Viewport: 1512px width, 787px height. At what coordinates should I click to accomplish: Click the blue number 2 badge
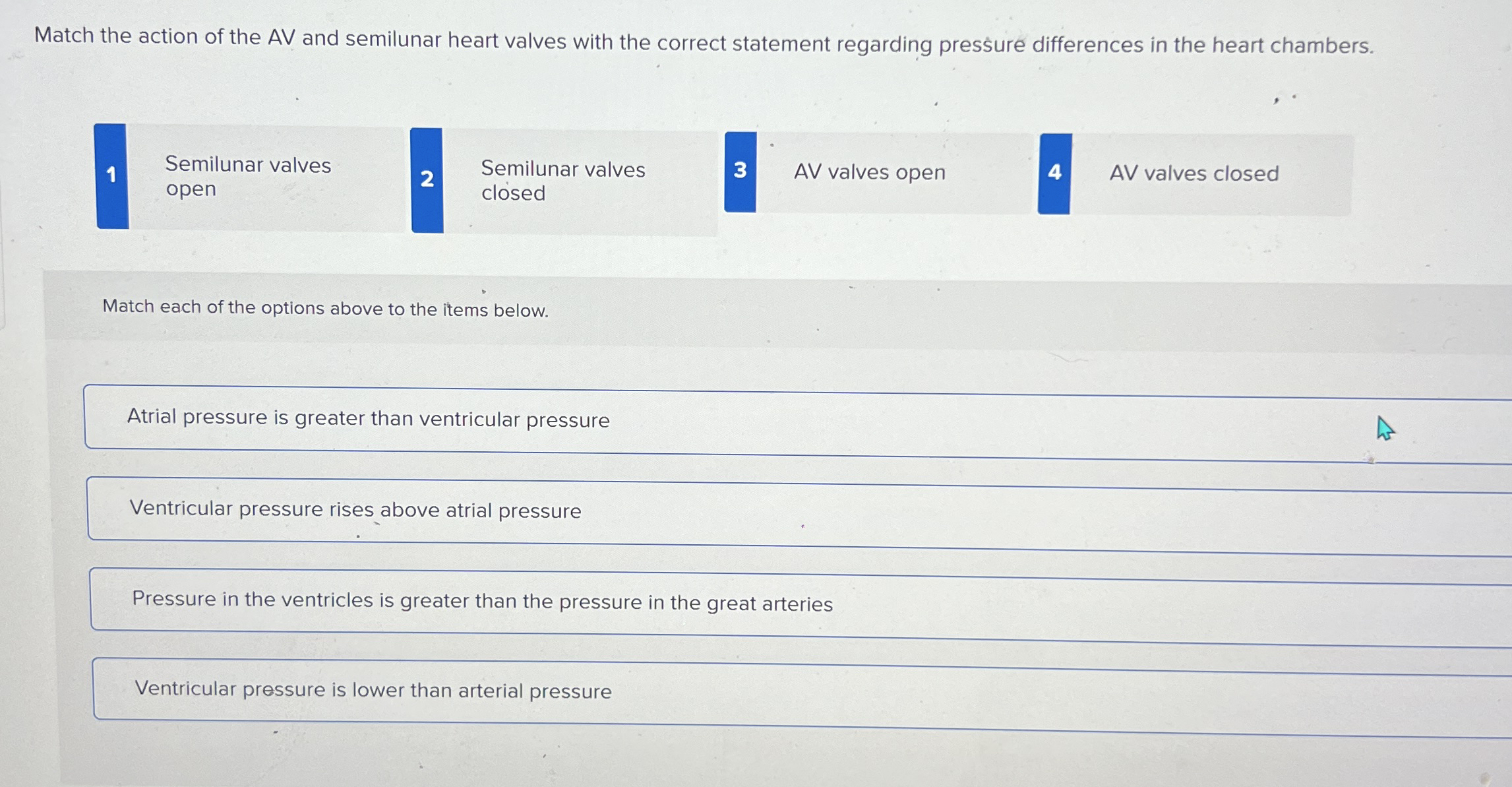tap(427, 179)
